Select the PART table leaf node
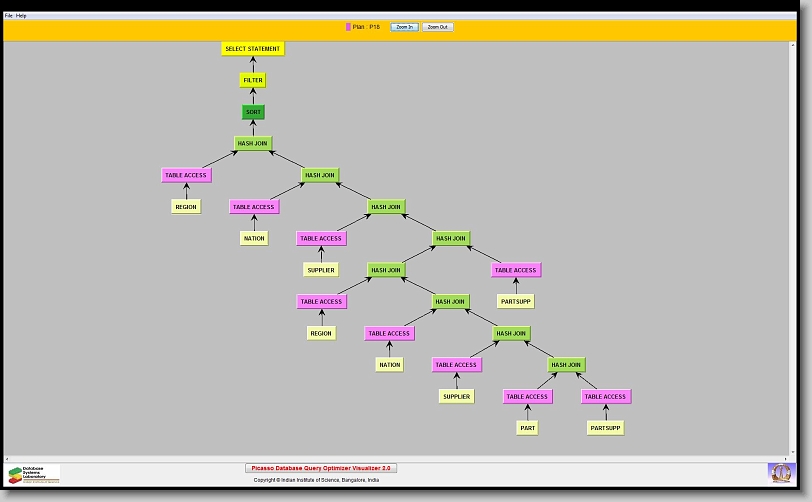This screenshot has width=812, height=502. tap(528, 428)
